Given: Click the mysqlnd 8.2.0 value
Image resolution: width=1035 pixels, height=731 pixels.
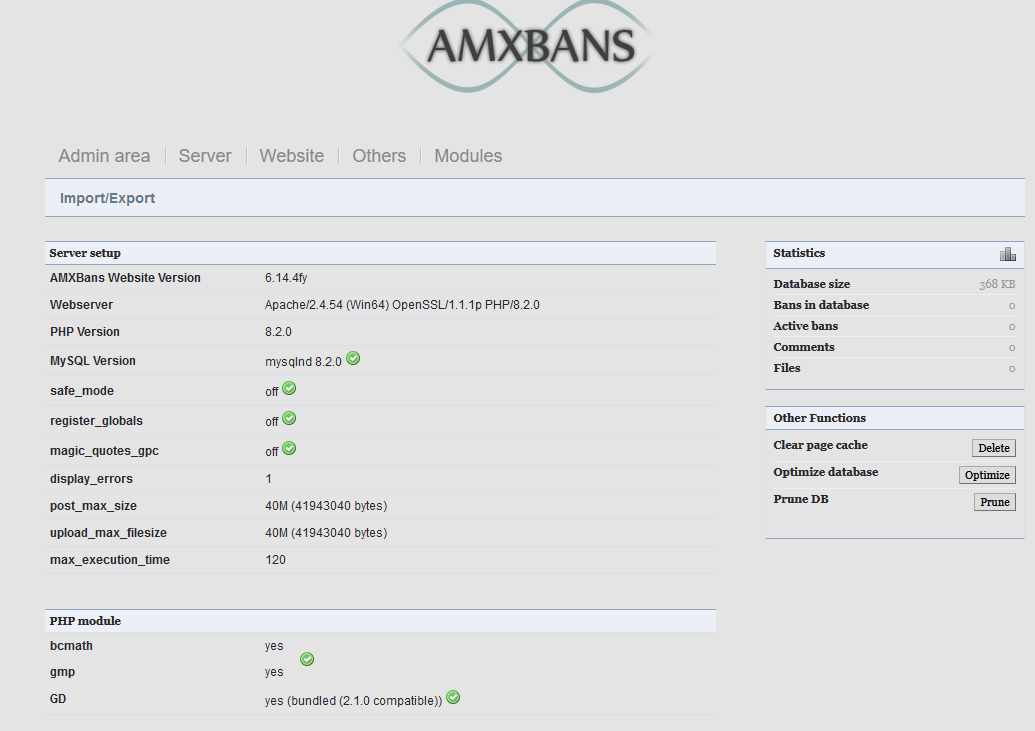Looking at the screenshot, I should point(303,362).
